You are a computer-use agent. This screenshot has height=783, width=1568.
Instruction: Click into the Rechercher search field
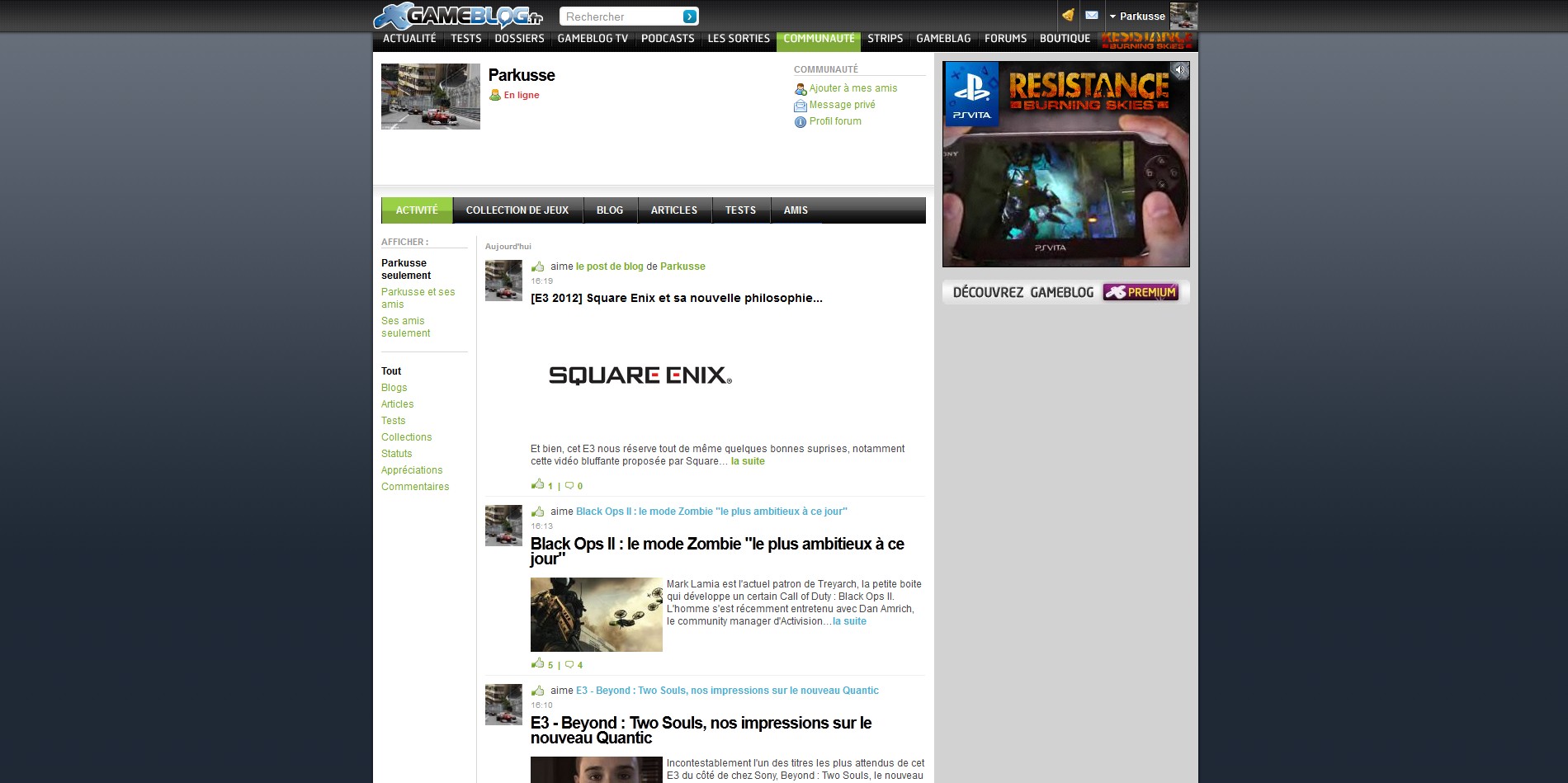pos(621,17)
